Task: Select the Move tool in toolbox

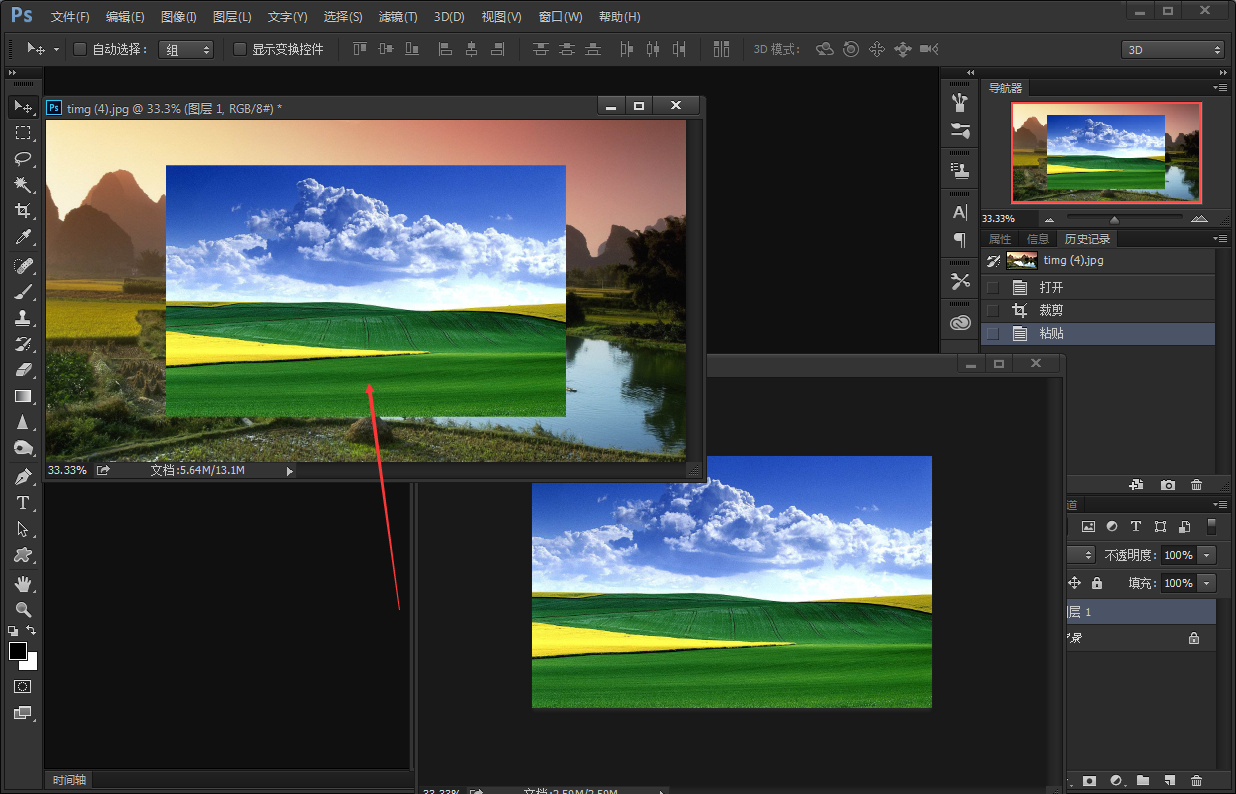Action: [x=22, y=107]
